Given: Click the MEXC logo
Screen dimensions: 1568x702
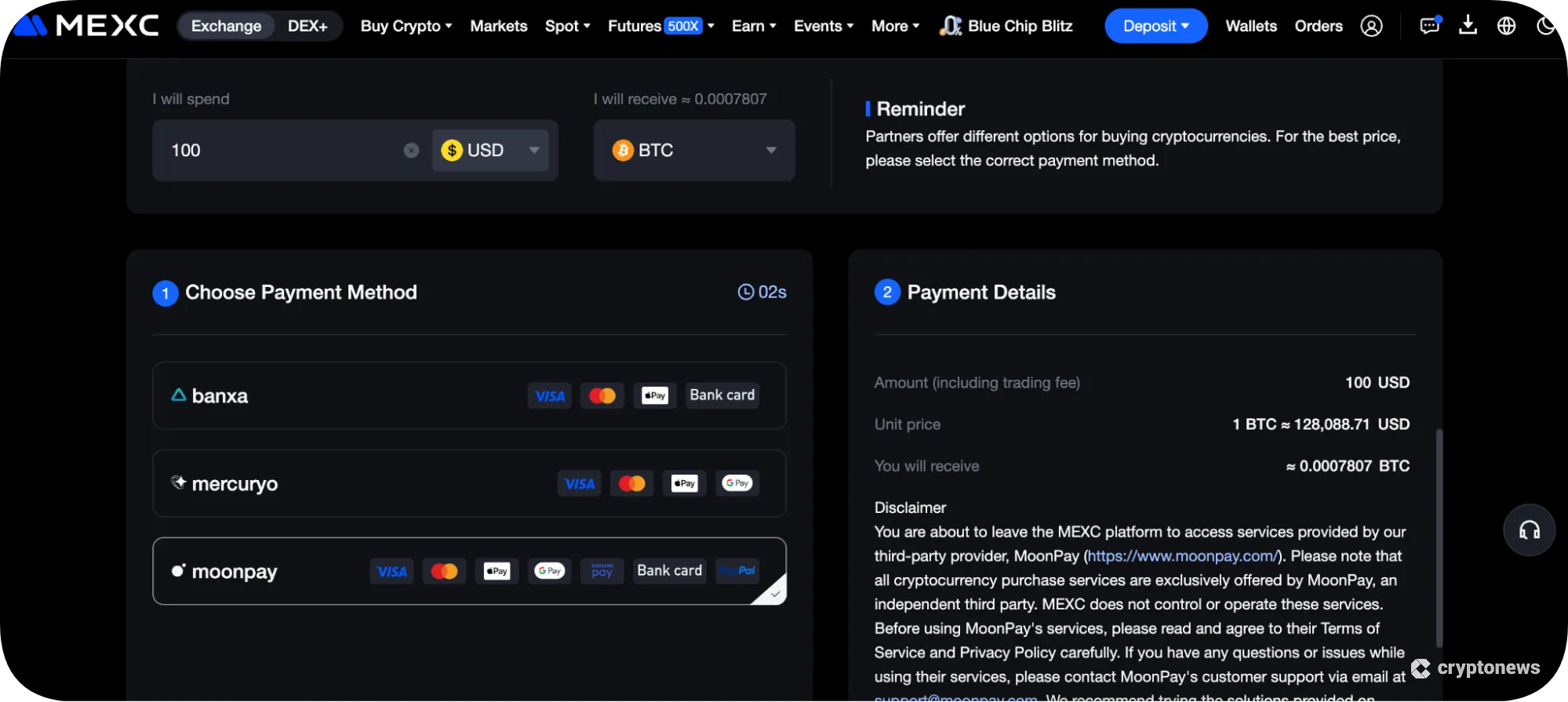Looking at the screenshot, I should coord(87,26).
